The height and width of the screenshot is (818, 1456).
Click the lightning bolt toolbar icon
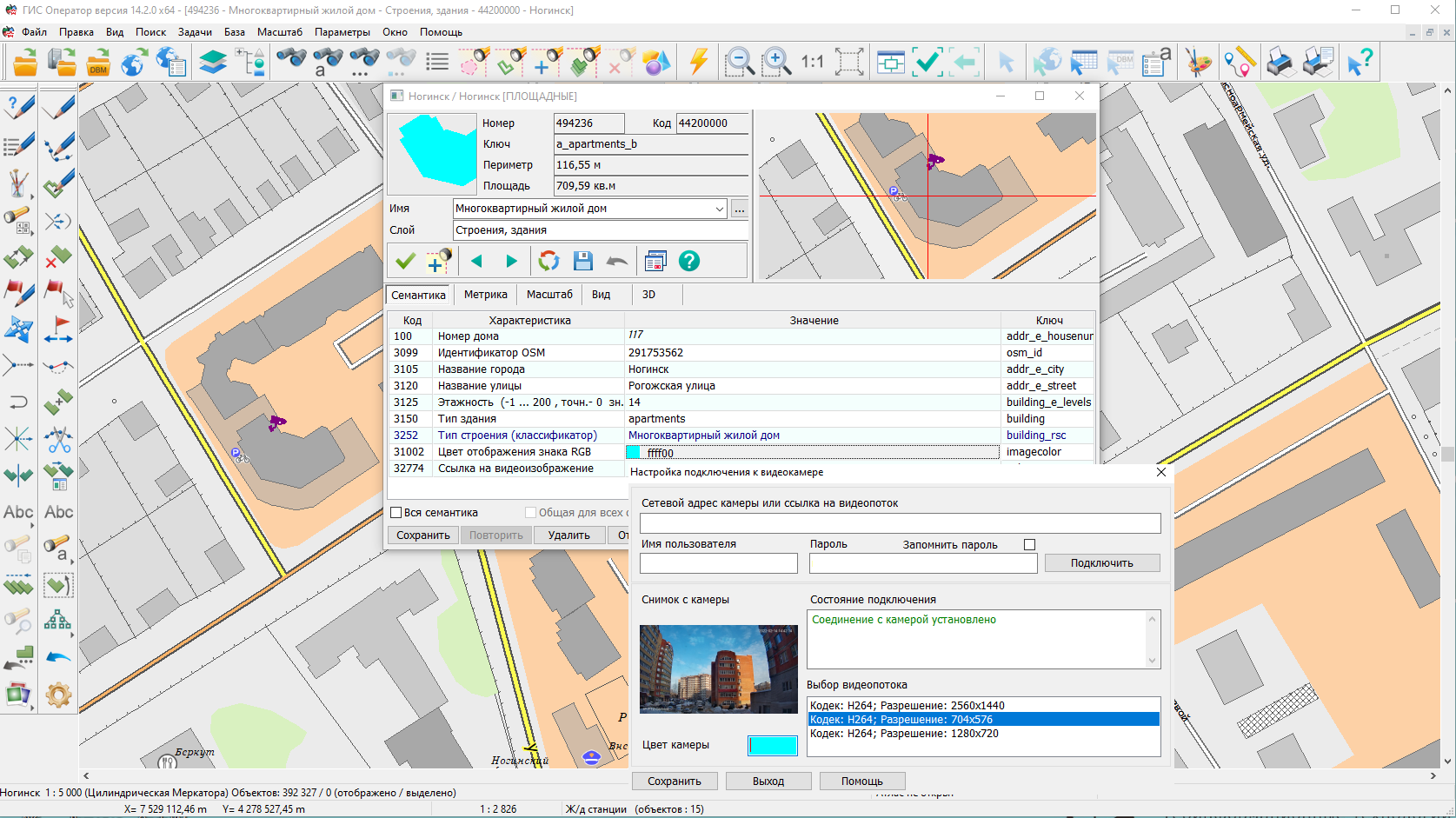(698, 62)
